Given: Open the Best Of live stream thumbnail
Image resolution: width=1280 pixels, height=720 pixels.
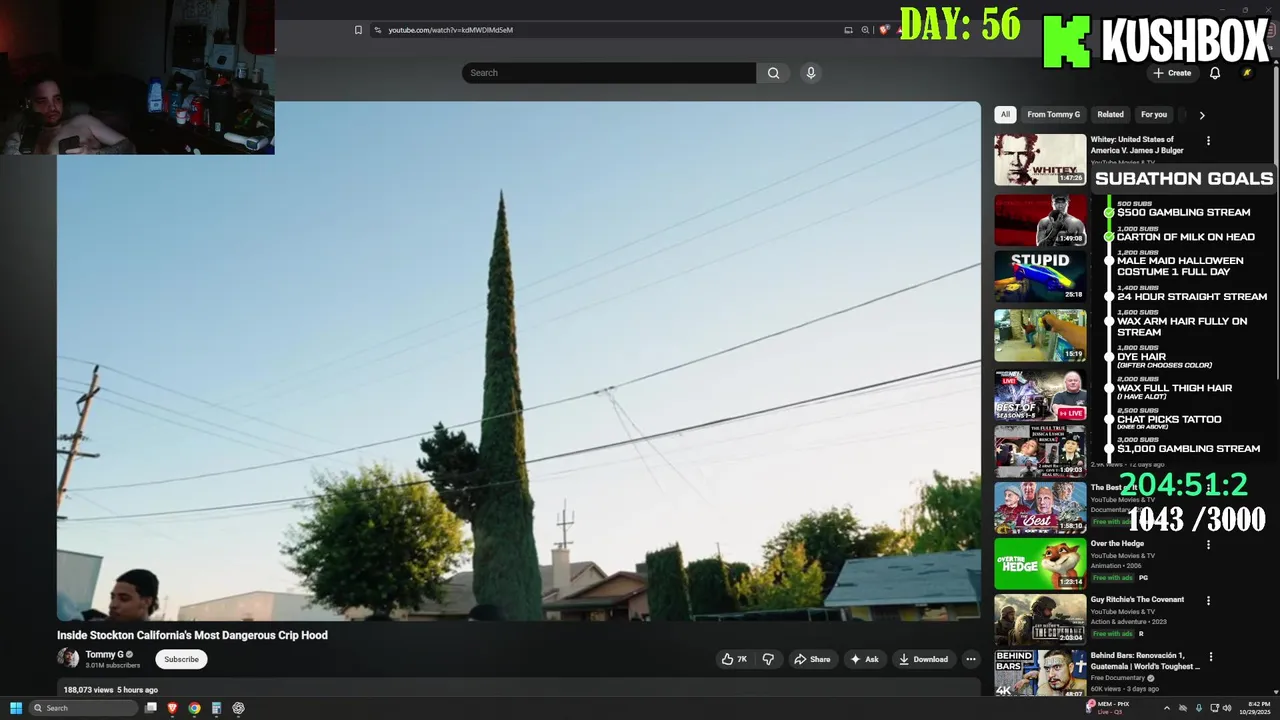Looking at the screenshot, I should point(1040,394).
